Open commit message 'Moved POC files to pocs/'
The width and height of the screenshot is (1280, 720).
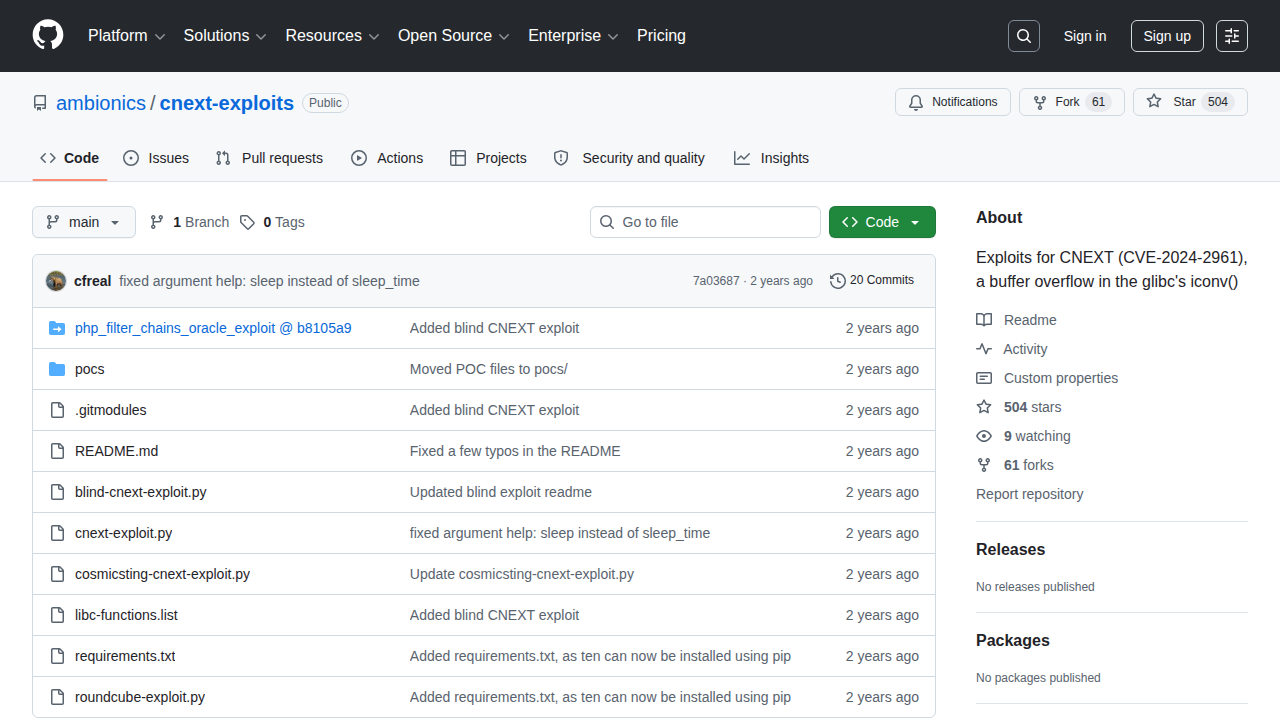click(x=489, y=369)
